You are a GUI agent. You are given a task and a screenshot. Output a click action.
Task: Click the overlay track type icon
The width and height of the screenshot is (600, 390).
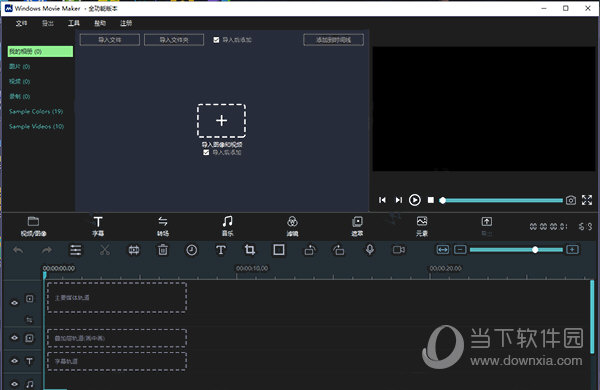(x=29, y=338)
